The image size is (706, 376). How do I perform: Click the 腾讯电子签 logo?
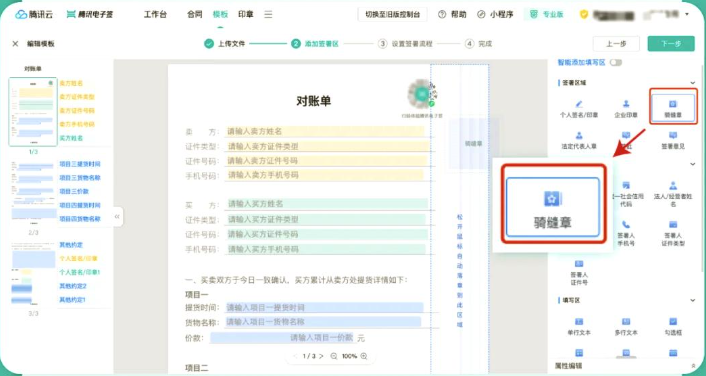[x=90, y=14]
